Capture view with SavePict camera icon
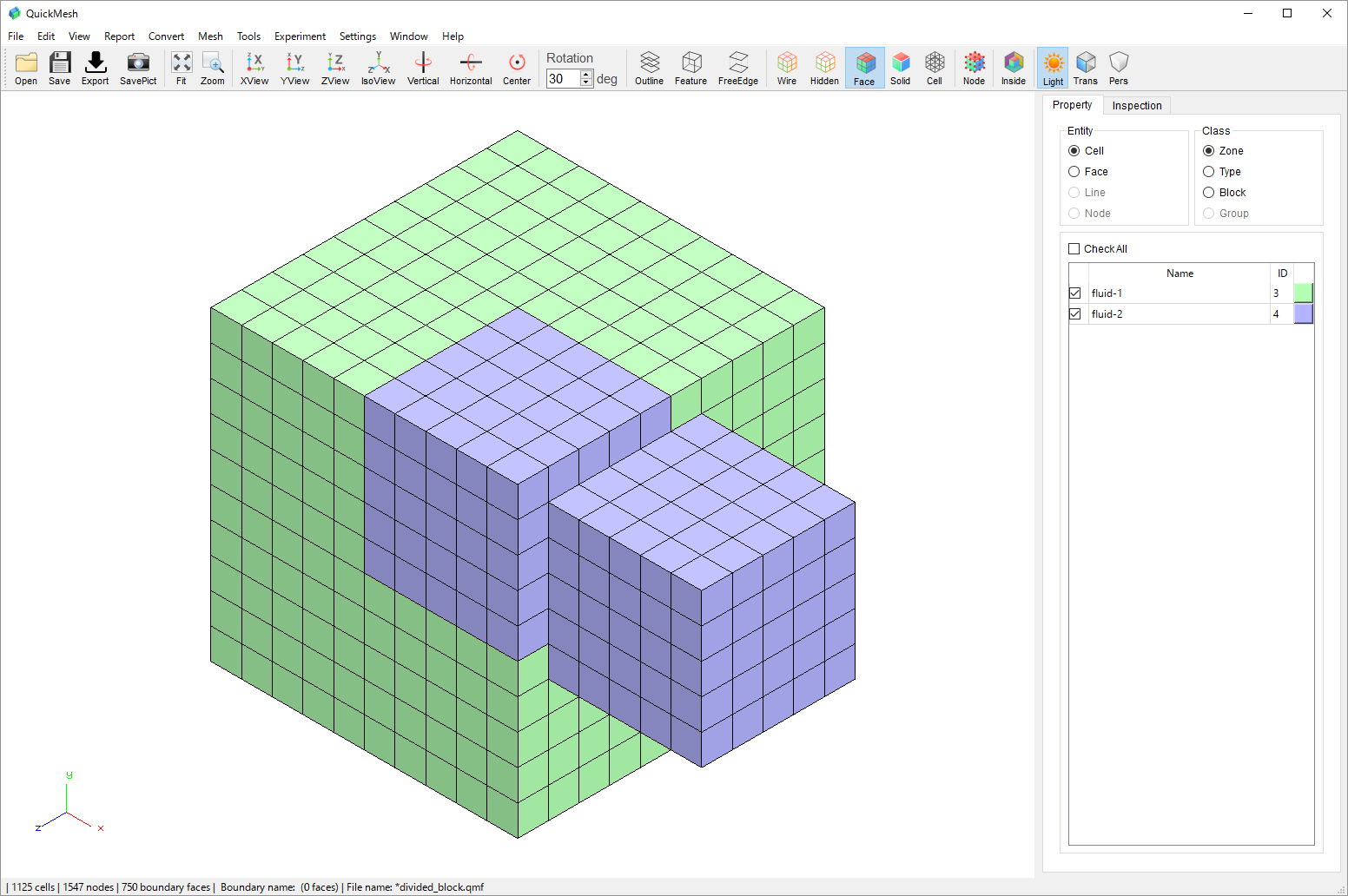This screenshot has width=1348, height=896. tap(138, 68)
